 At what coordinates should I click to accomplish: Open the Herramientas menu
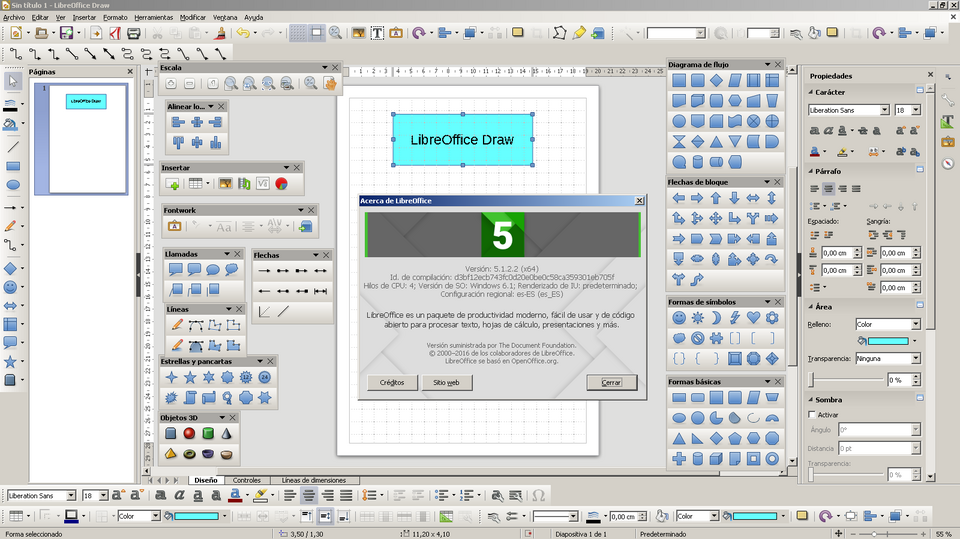(x=154, y=17)
